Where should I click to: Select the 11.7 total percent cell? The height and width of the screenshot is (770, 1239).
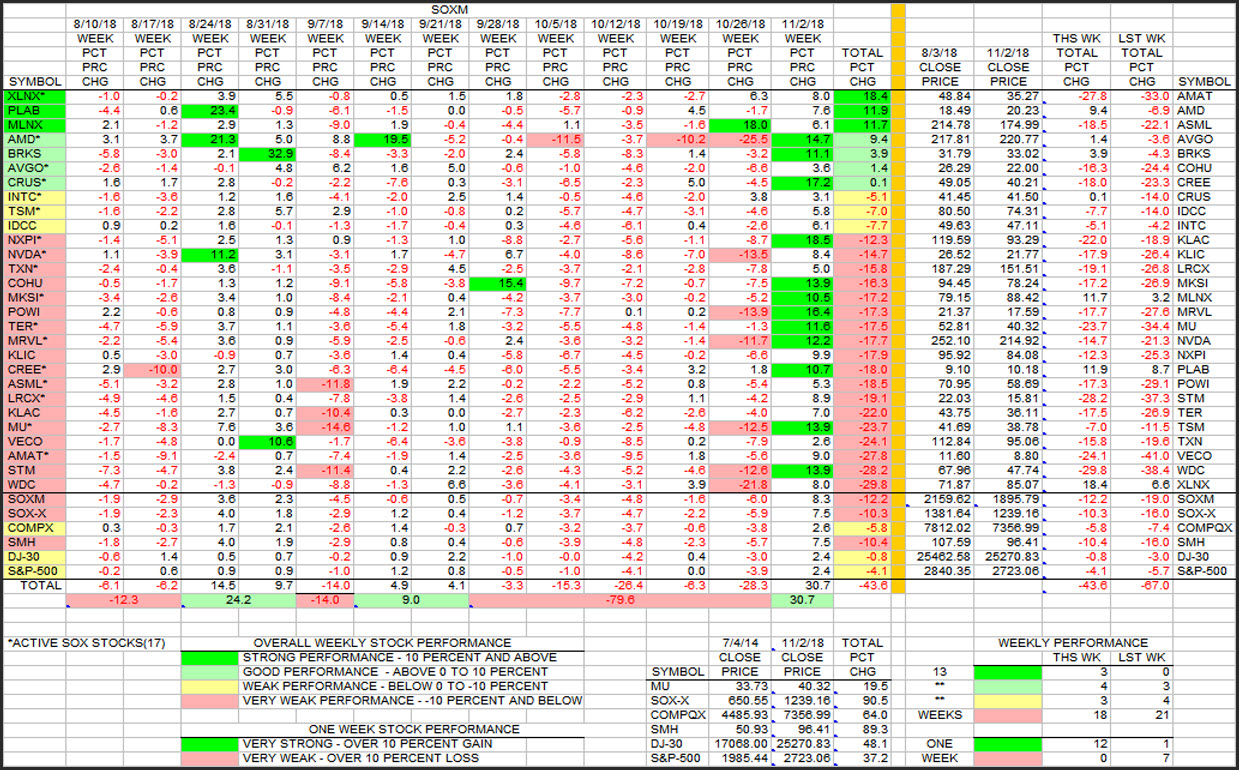point(862,125)
